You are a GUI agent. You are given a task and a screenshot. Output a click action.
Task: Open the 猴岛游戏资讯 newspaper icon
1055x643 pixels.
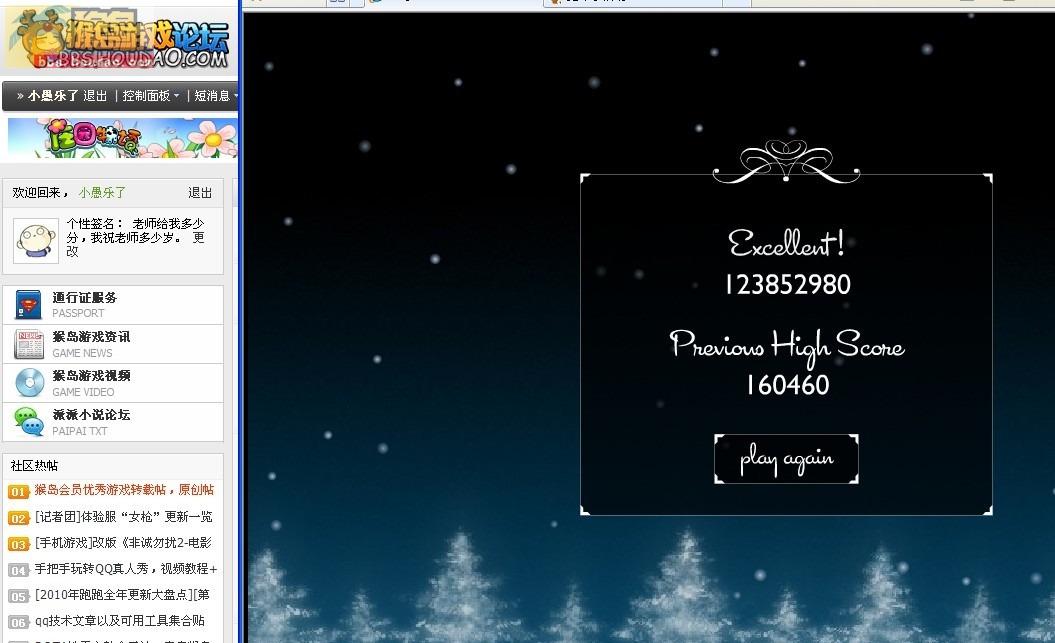(x=28, y=344)
